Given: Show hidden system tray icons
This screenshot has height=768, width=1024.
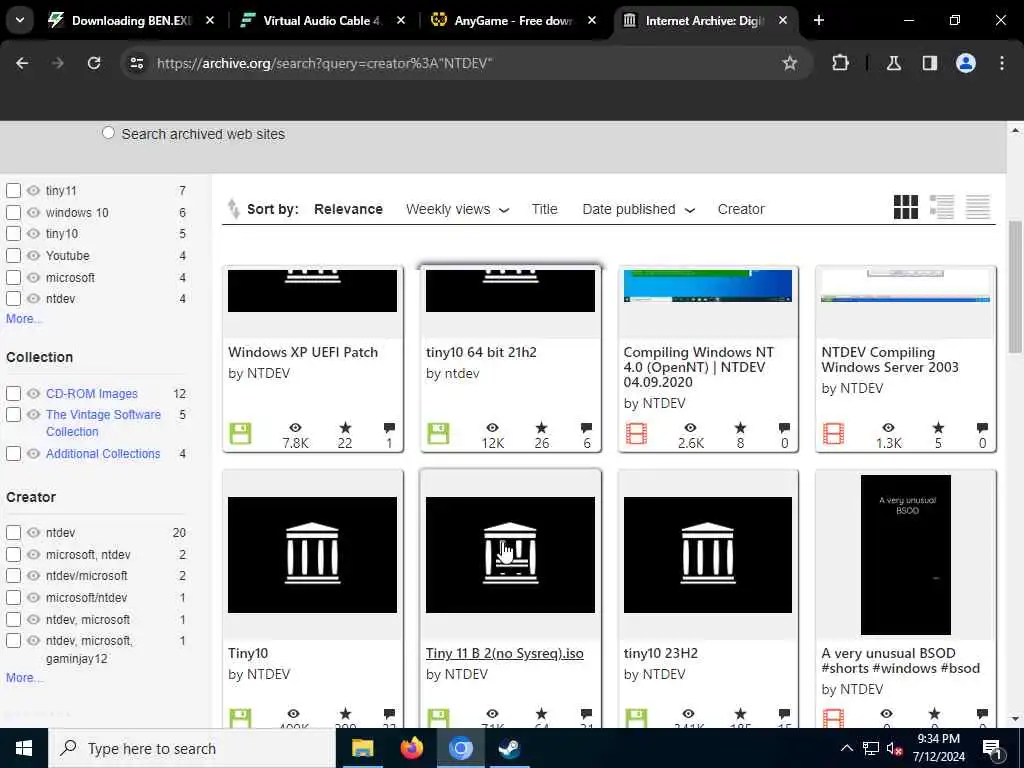Looking at the screenshot, I should (846, 748).
